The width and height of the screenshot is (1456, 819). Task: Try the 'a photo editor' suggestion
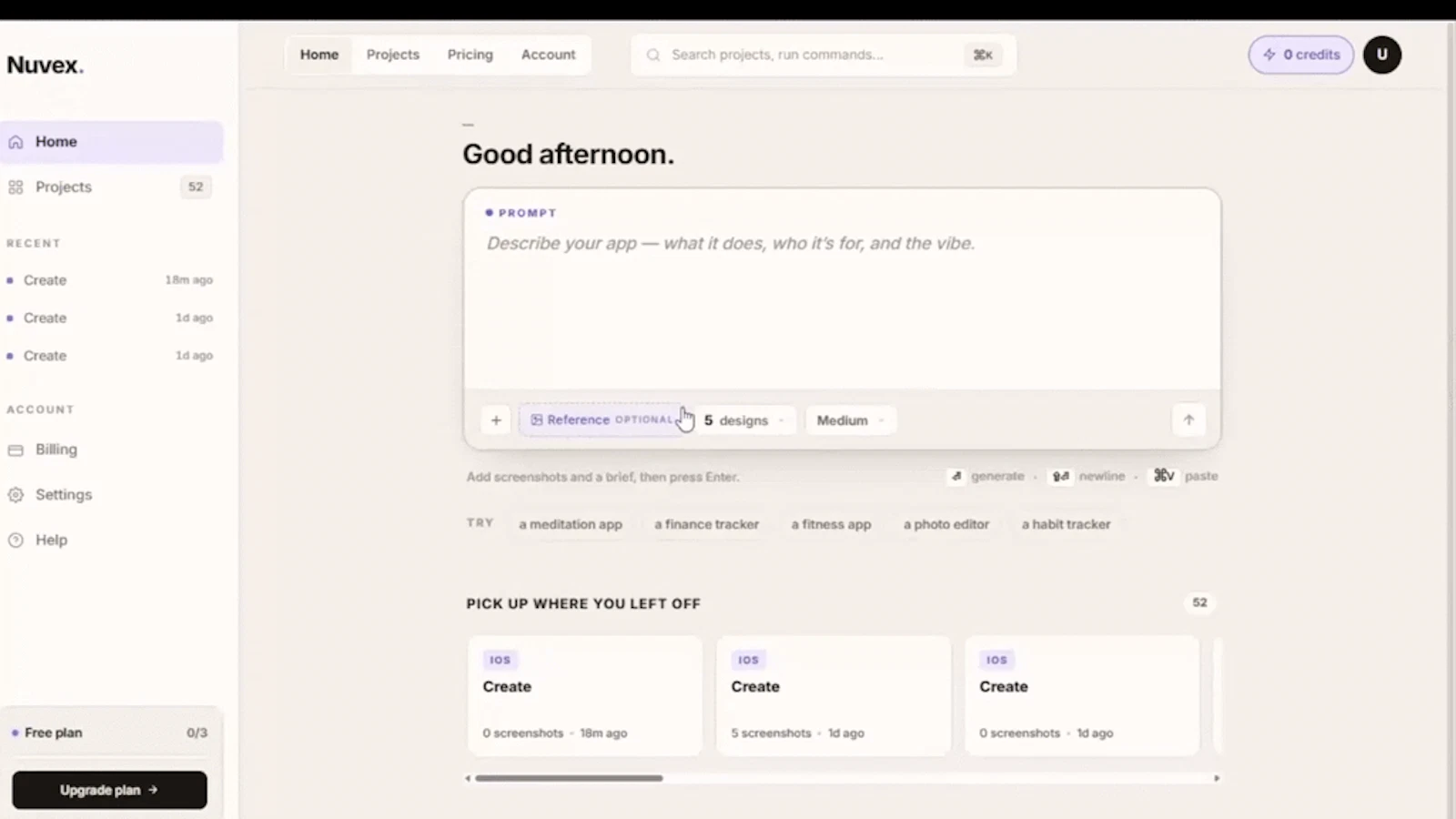tap(946, 524)
